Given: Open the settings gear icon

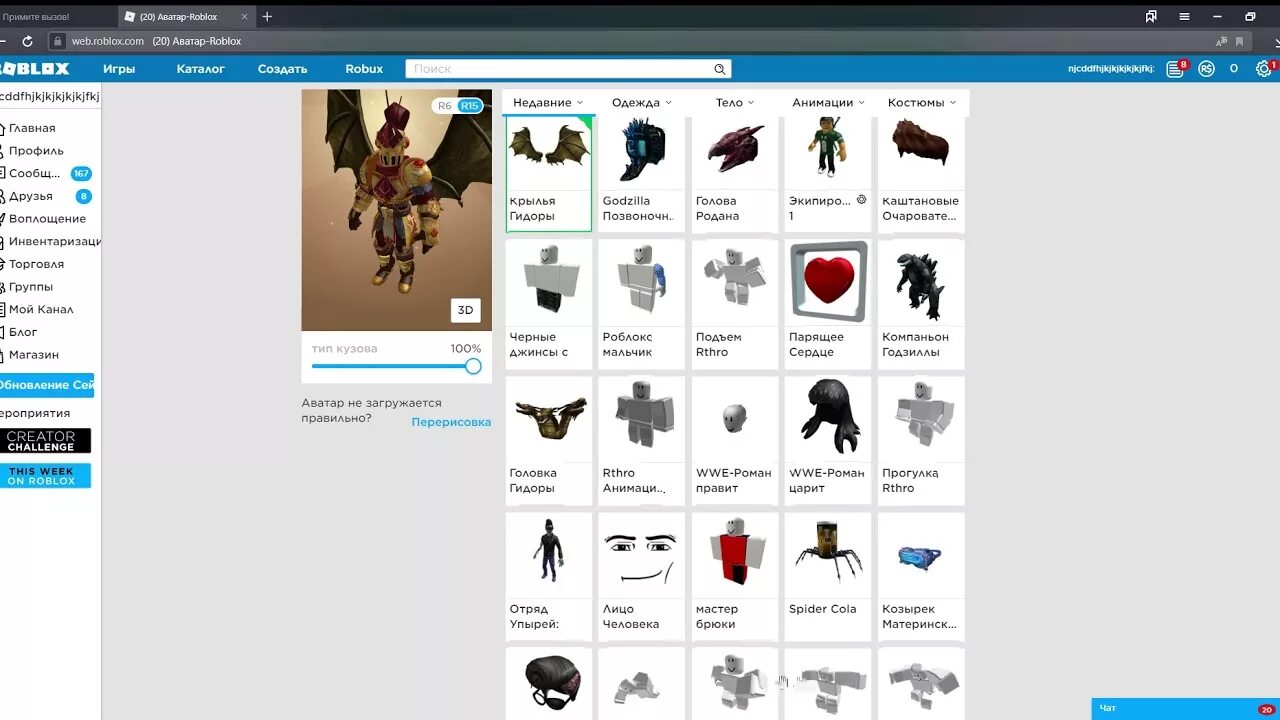Looking at the screenshot, I should tap(1264, 68).
